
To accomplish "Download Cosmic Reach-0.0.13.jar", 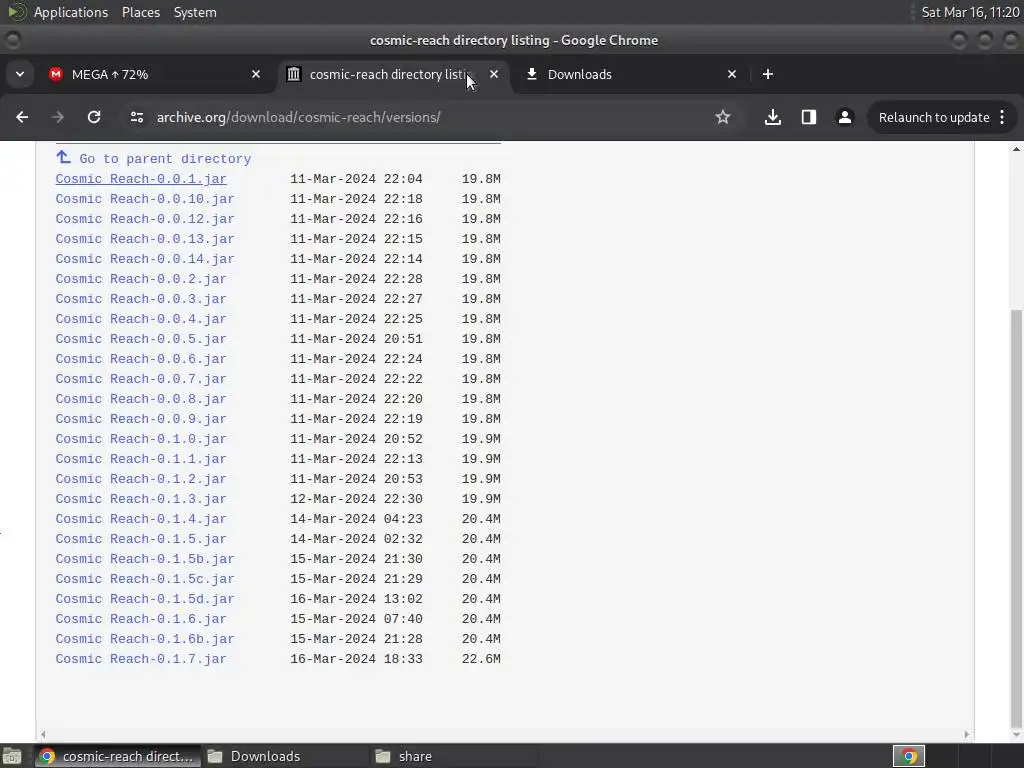I will tap(145, 239).
